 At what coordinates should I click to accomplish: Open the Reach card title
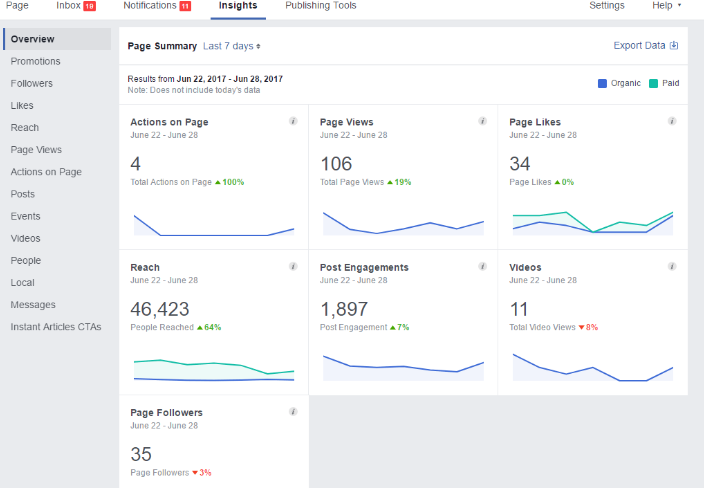pos(145,268)
